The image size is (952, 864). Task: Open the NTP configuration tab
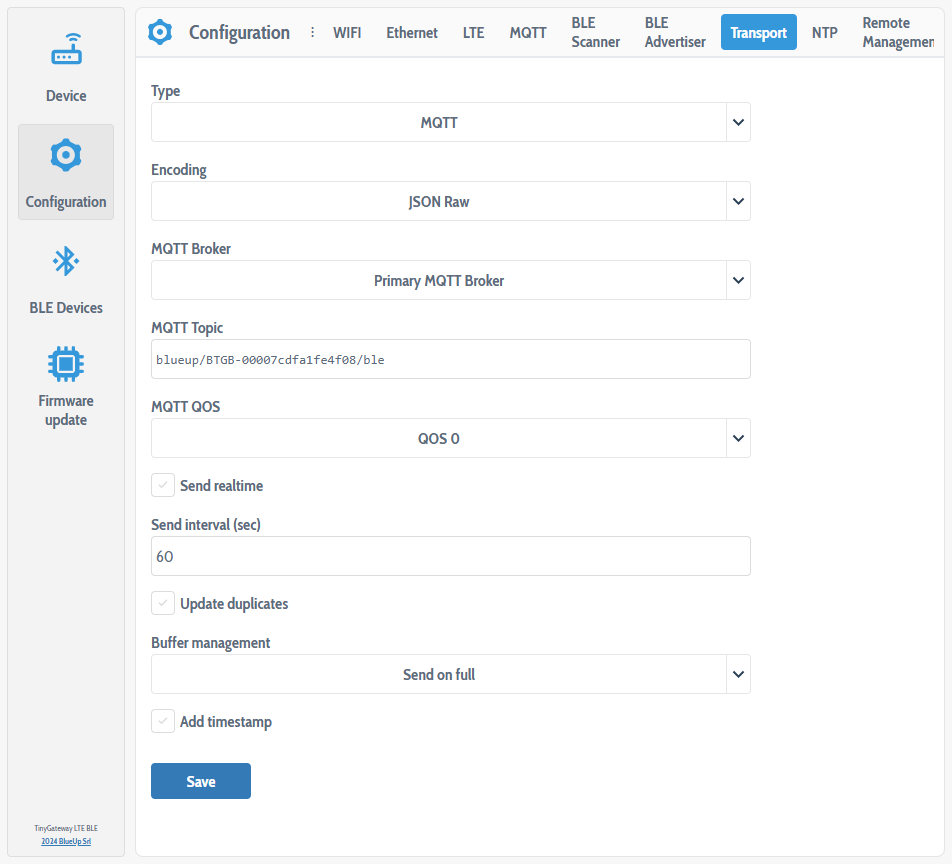[x=824, y=32]
